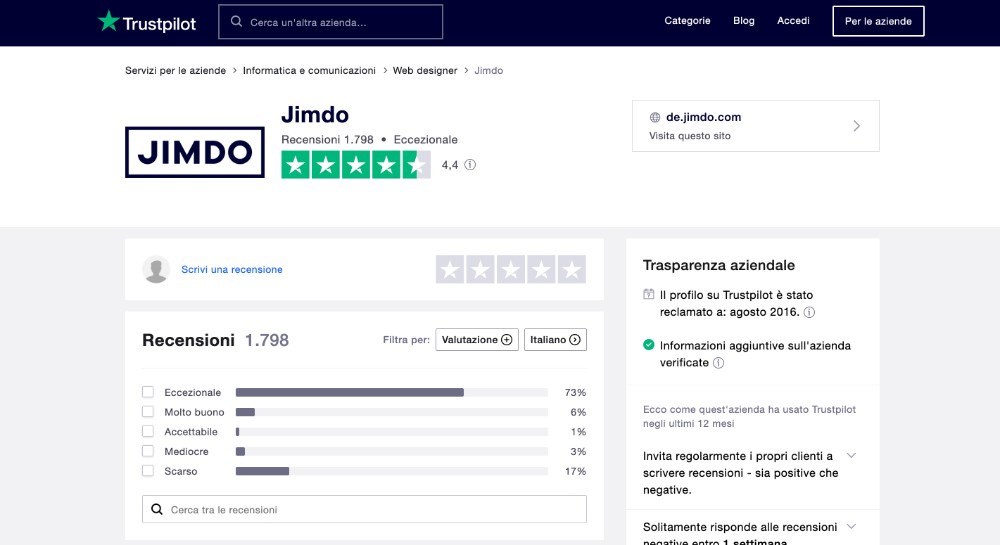The width and height of the screenshot is (1000, 545).
Task: Click the Accettabile 1% rating bar
Action: [x=392, y=432]
